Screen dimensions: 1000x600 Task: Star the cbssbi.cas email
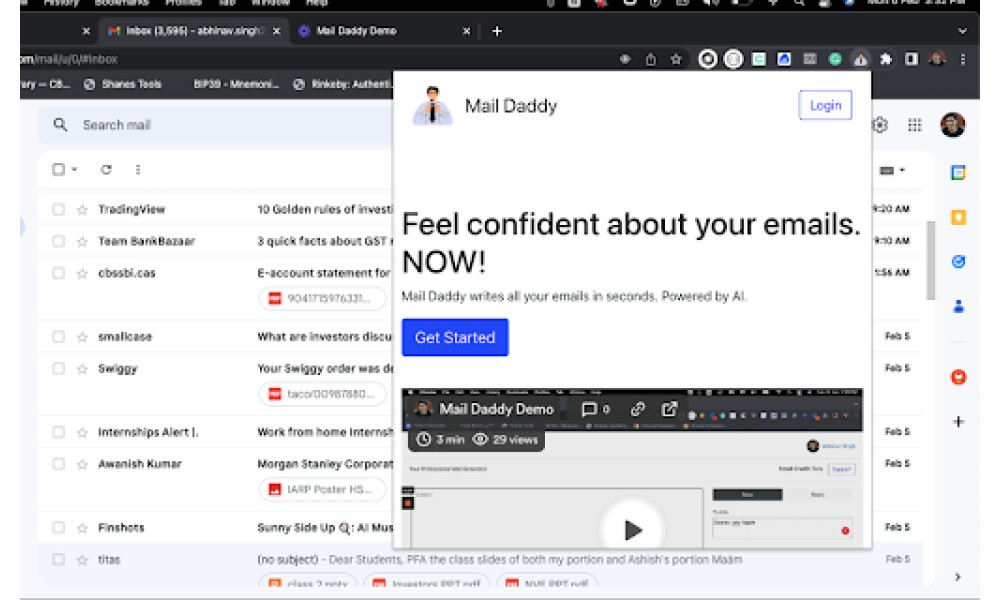point(82,273)
